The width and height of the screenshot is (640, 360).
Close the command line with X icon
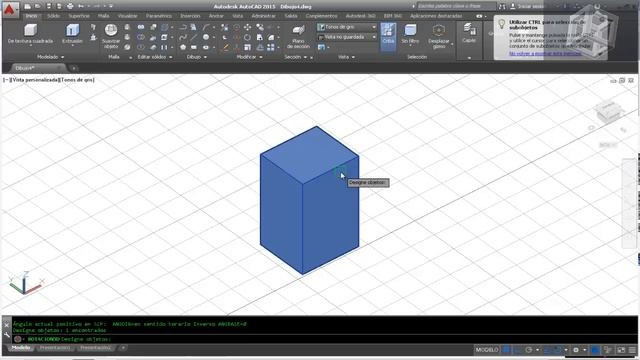tap(7, 325)
